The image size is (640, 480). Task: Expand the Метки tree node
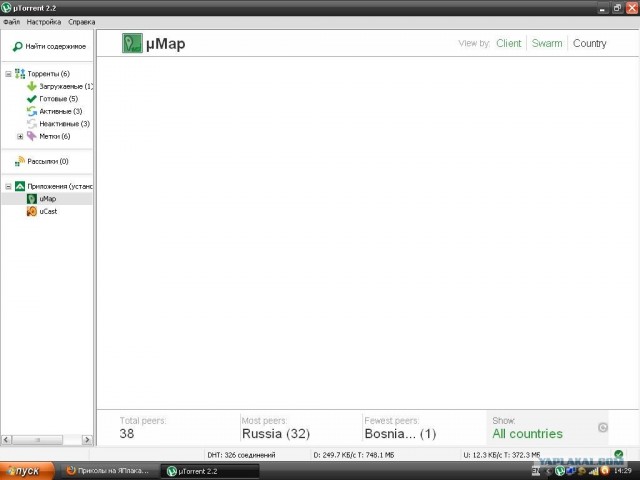tap(20, 136)
